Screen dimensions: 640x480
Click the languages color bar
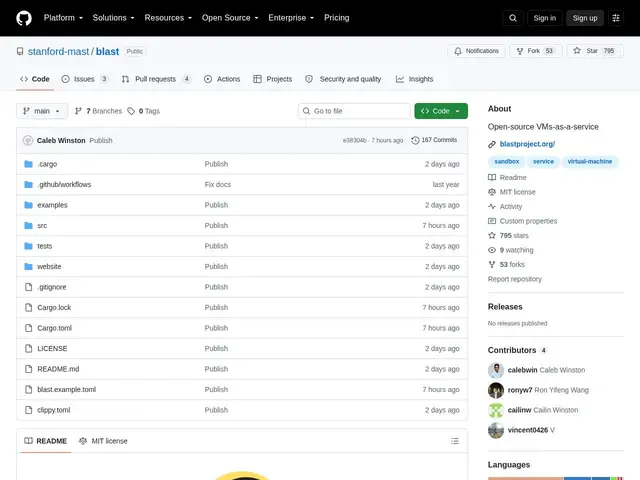[x=556, y=478]
